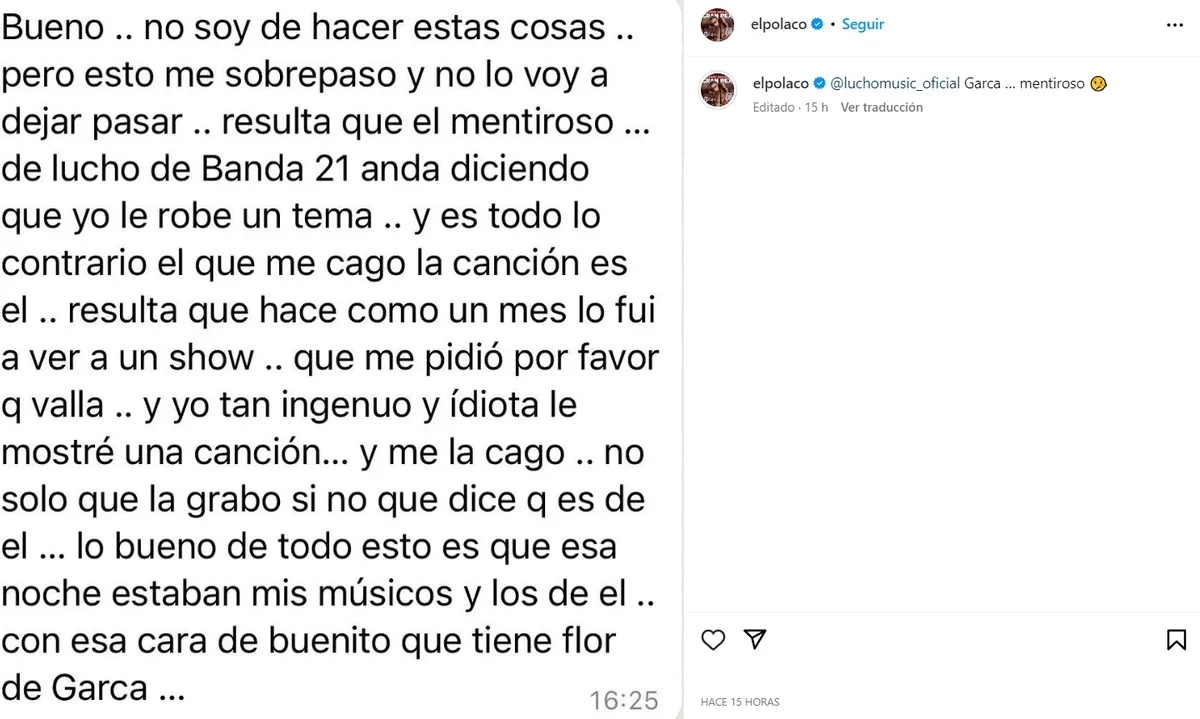Open the 'HACE 15 HORAS' post timestamp
The height and width of the screenshot is (719, 1200).
click(x=740, y=702)
